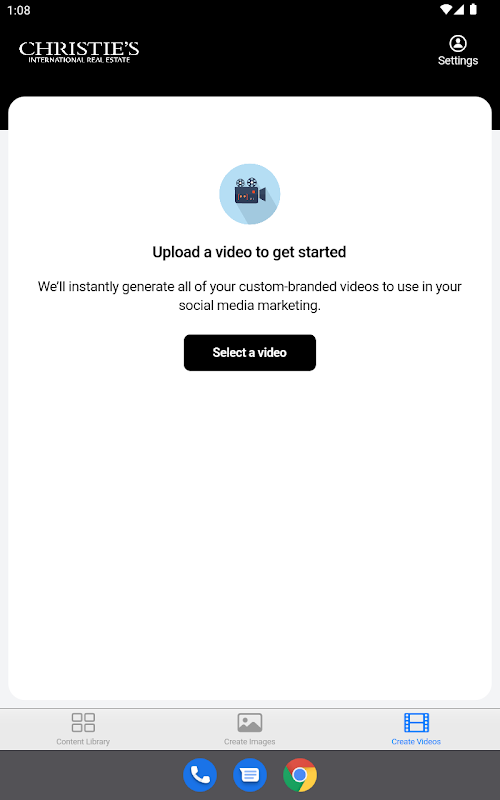The height and width of the screenshot is (800, 500).
Task: Select the Create Videos tab label
Action: point(416,742)
